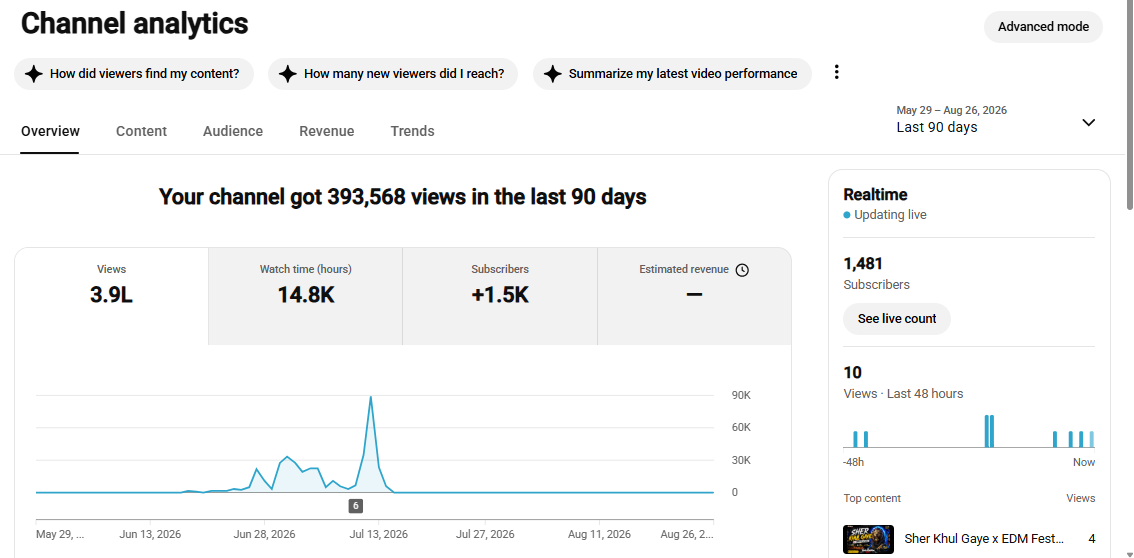Click the video marker badge showing 6 on the chart
Screen dimensions: 1134x558
[355, 506]
